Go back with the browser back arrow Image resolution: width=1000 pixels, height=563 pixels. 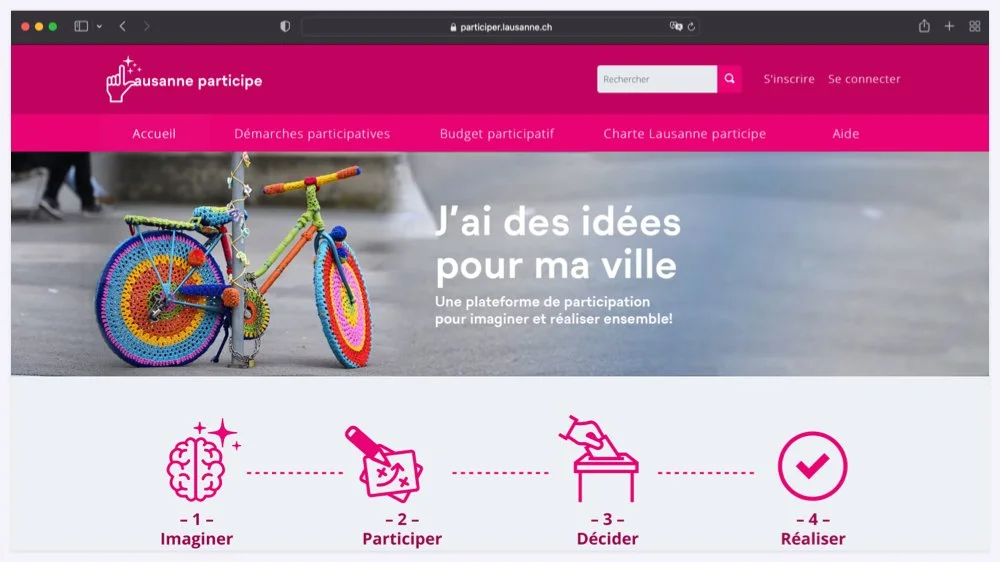pyautogui.click(x=122, y=26)
